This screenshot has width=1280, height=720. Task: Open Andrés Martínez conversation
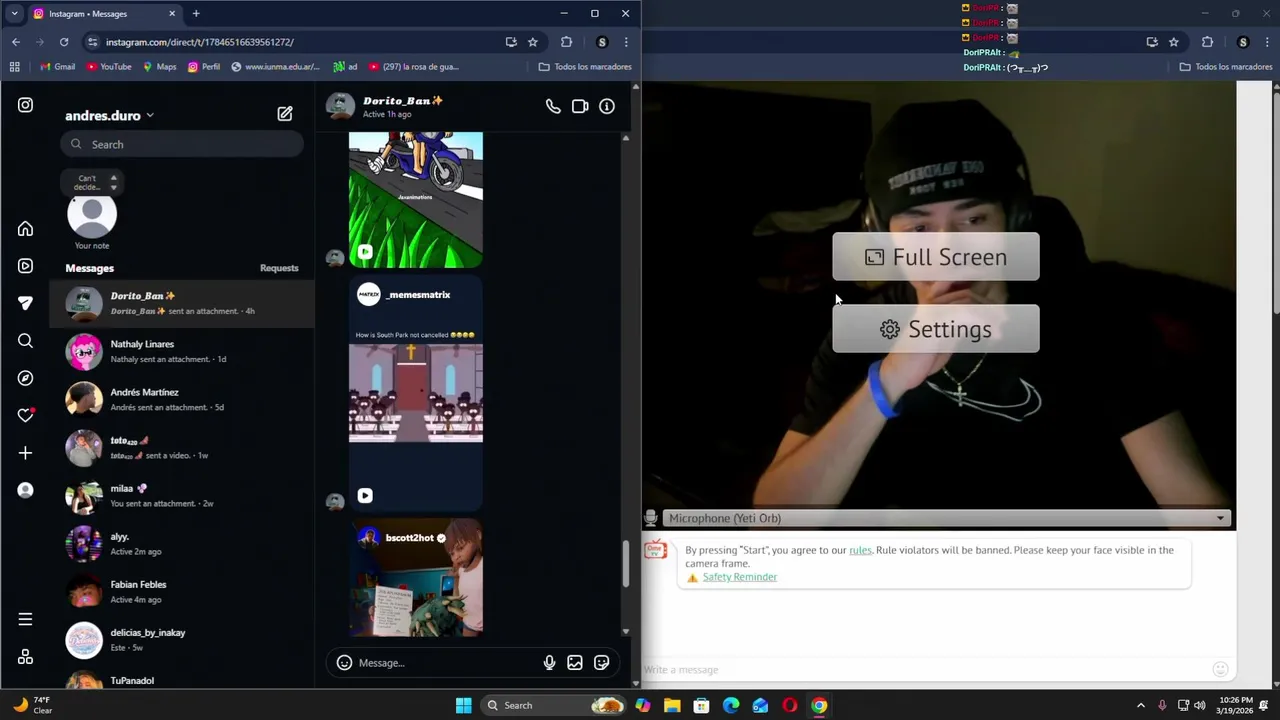[182, 399]
